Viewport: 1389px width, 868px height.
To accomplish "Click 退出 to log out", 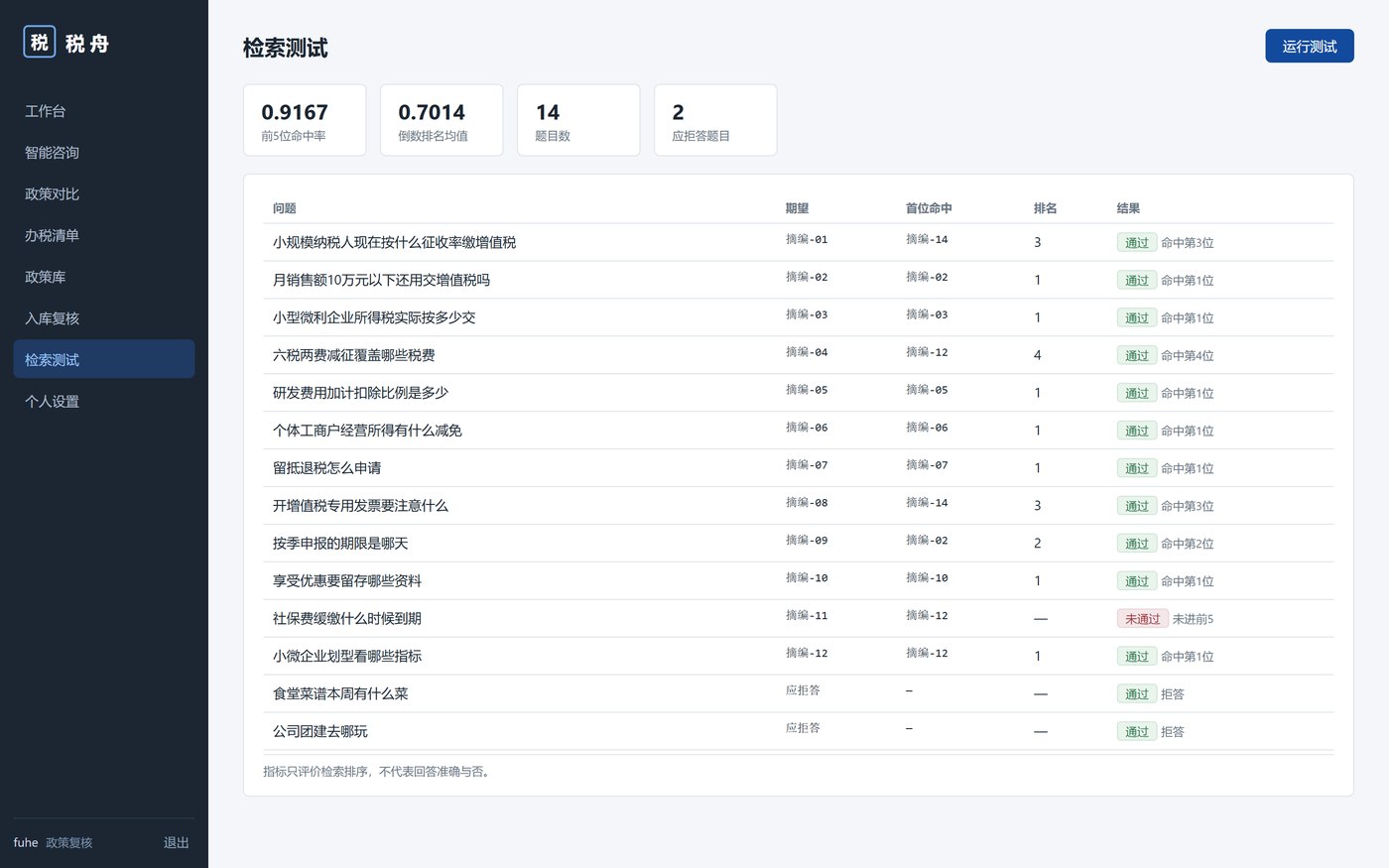I will point(177,842).
